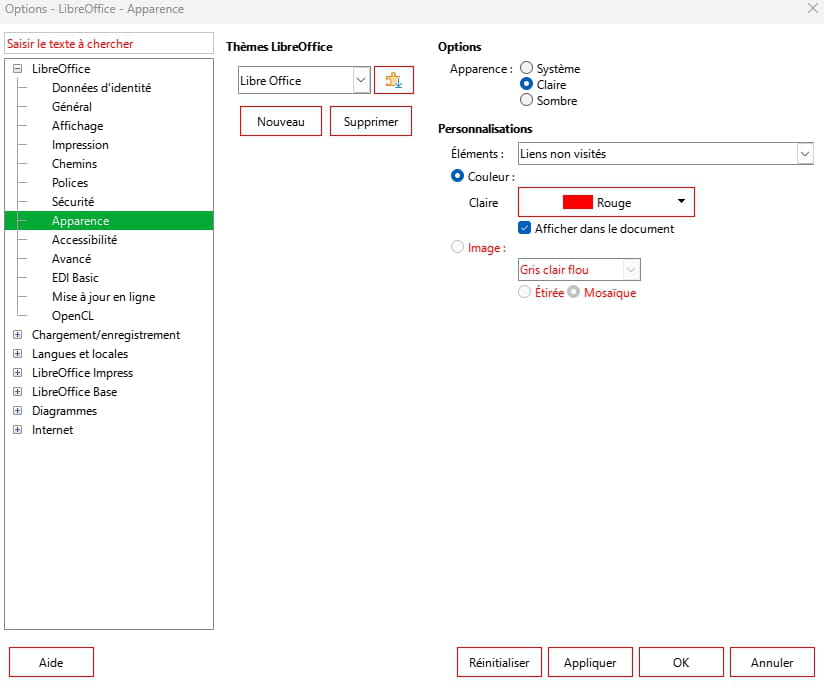Select the Langues et locales label

(79, 354)
